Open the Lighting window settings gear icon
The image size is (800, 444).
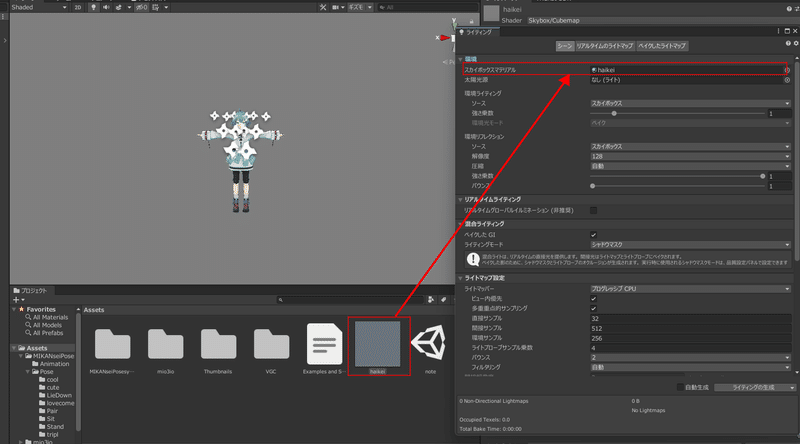click(795, 43)
